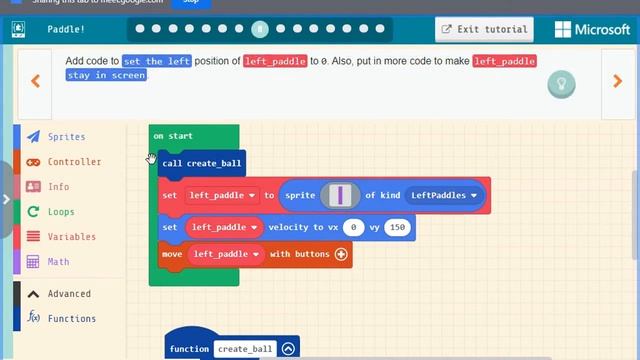Jump to first tutorial step dot
The width and height of the screenshot is (640, 360).
pos(140,29)
